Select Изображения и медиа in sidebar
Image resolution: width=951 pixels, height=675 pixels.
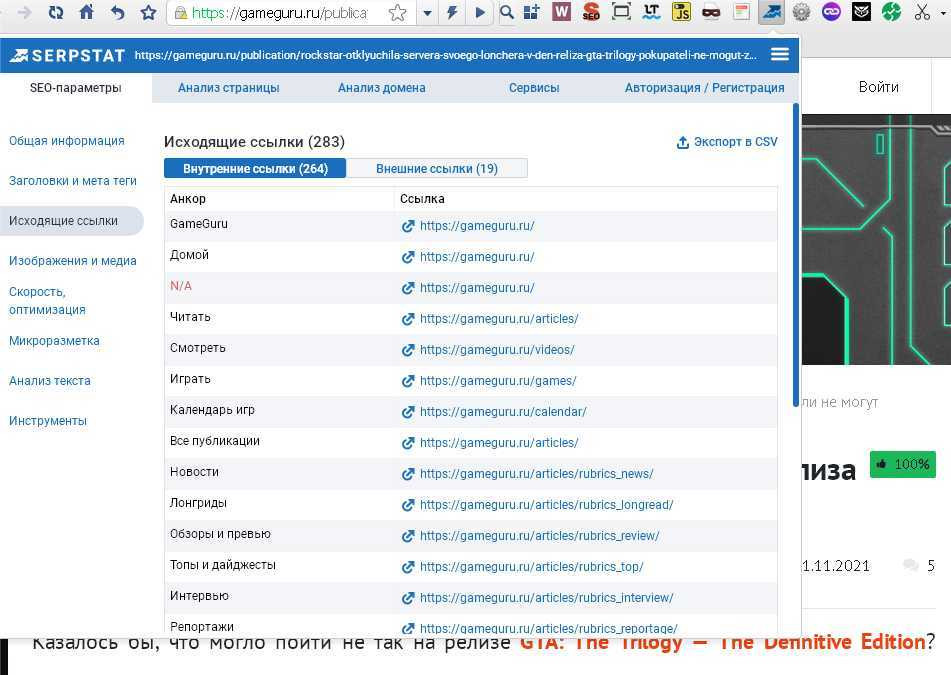pyautogui.click(x=73, y=261)
